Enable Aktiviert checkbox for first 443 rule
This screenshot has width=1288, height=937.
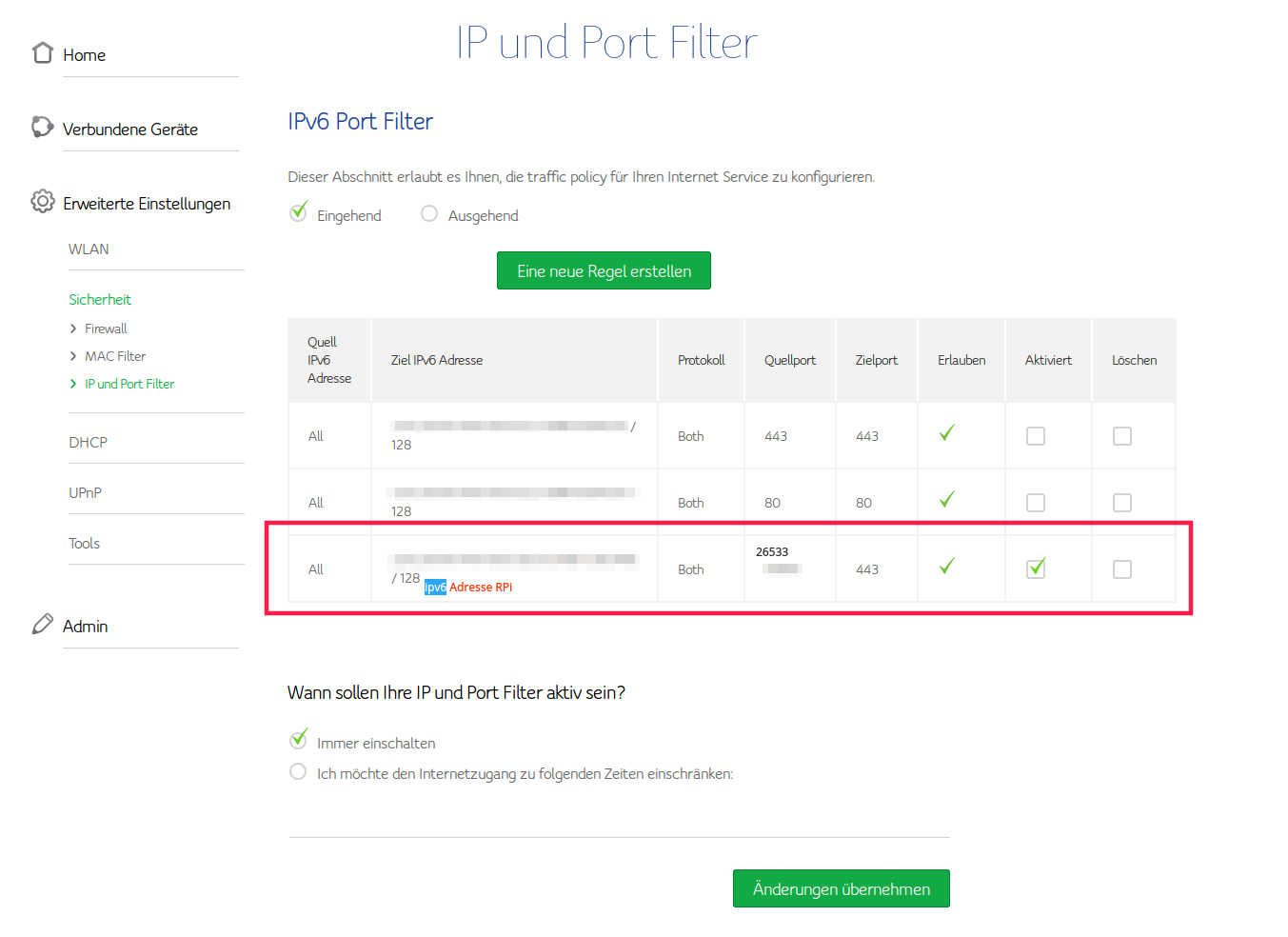pyautogui.click(x=1036, y=436)
